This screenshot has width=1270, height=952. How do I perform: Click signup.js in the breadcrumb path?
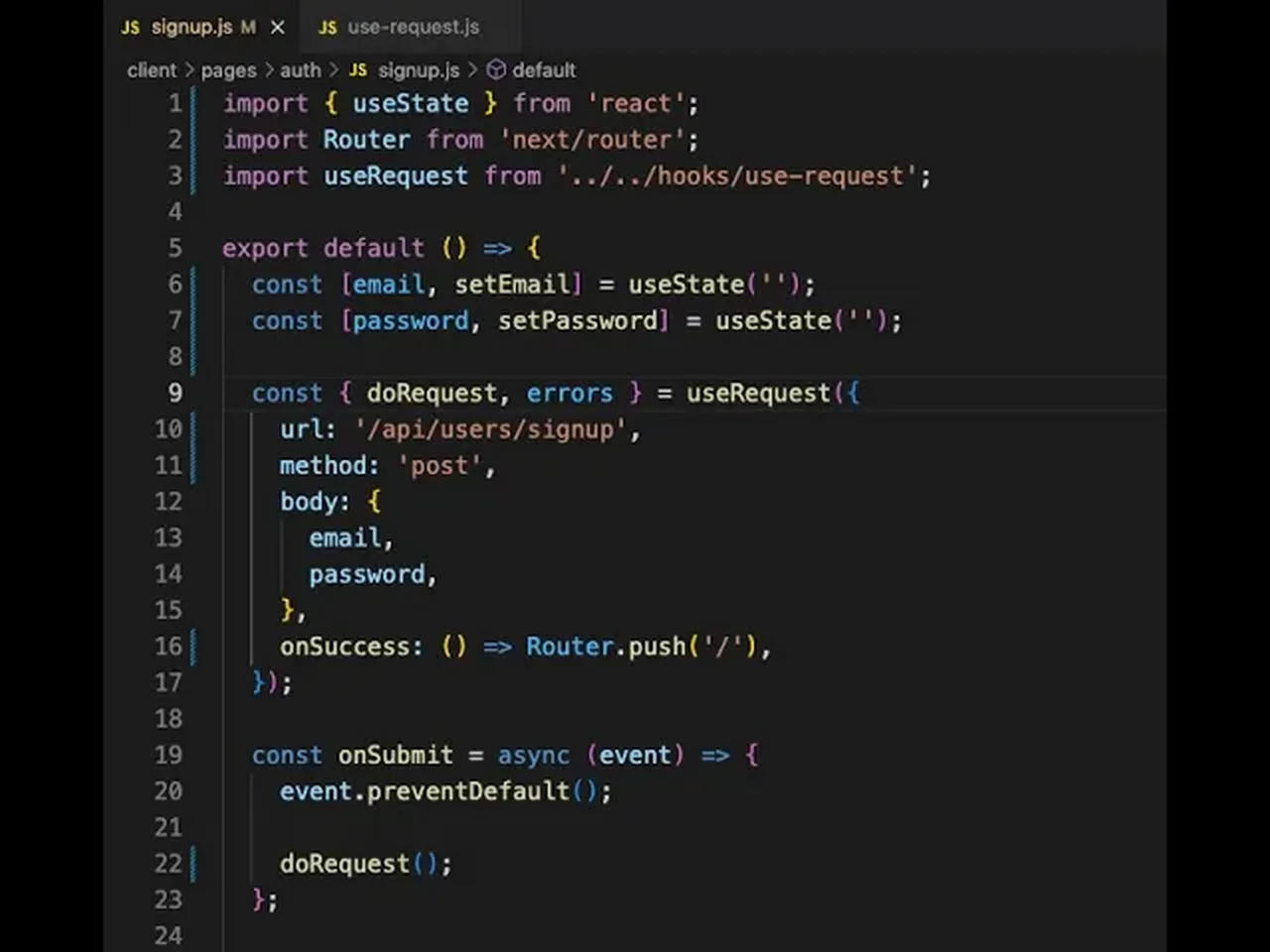click(418, 70)
